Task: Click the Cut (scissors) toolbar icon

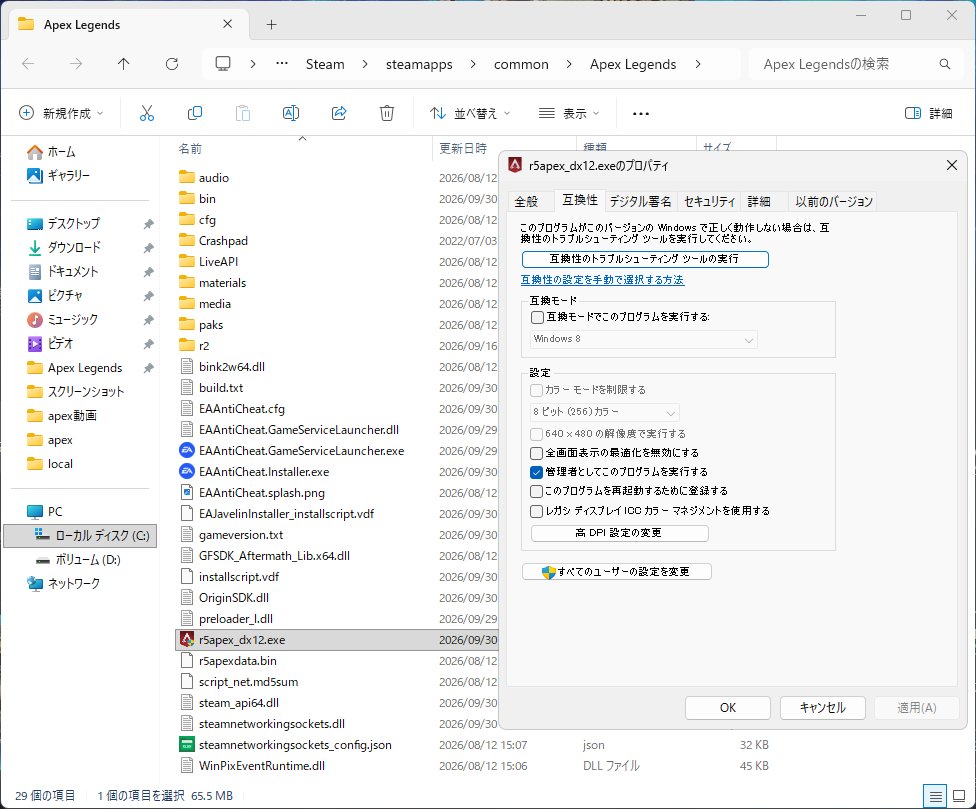Action: pyautogui.click(x=146, y=113)
